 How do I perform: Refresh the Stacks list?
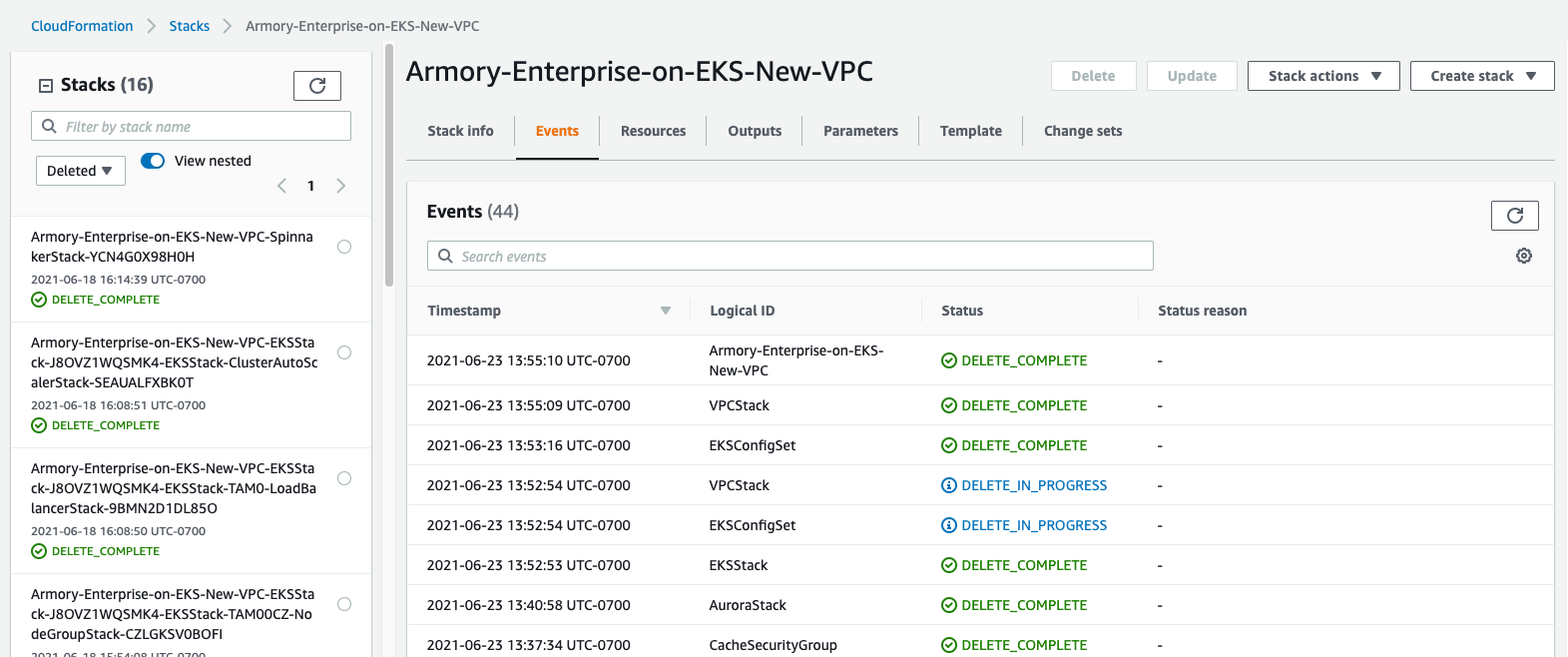pos(317,86)
